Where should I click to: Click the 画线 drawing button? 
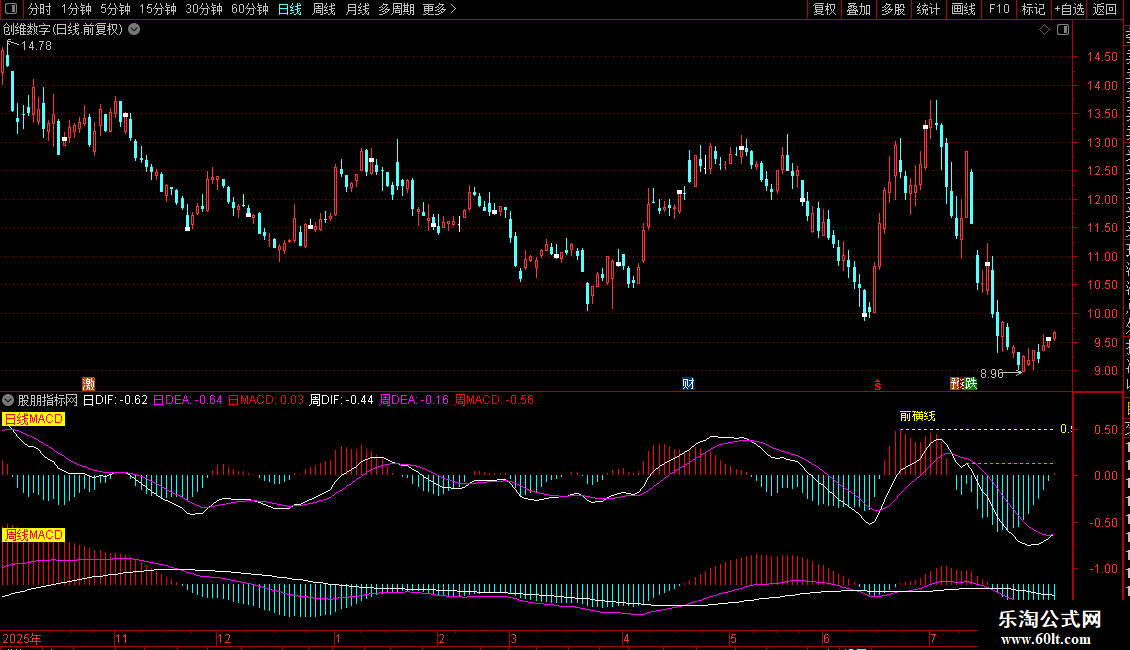(963, 9)
